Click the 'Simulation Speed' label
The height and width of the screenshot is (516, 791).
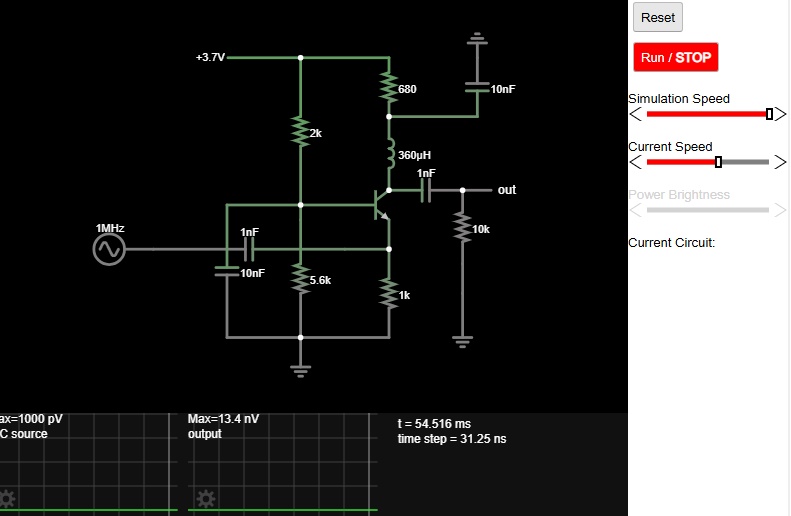tap(679, 98)
